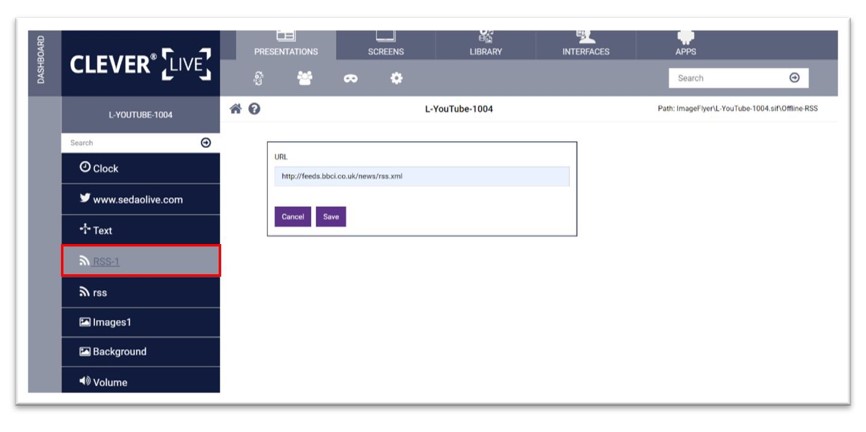Open the Volume item in sidebar

(x=141, y=381)
